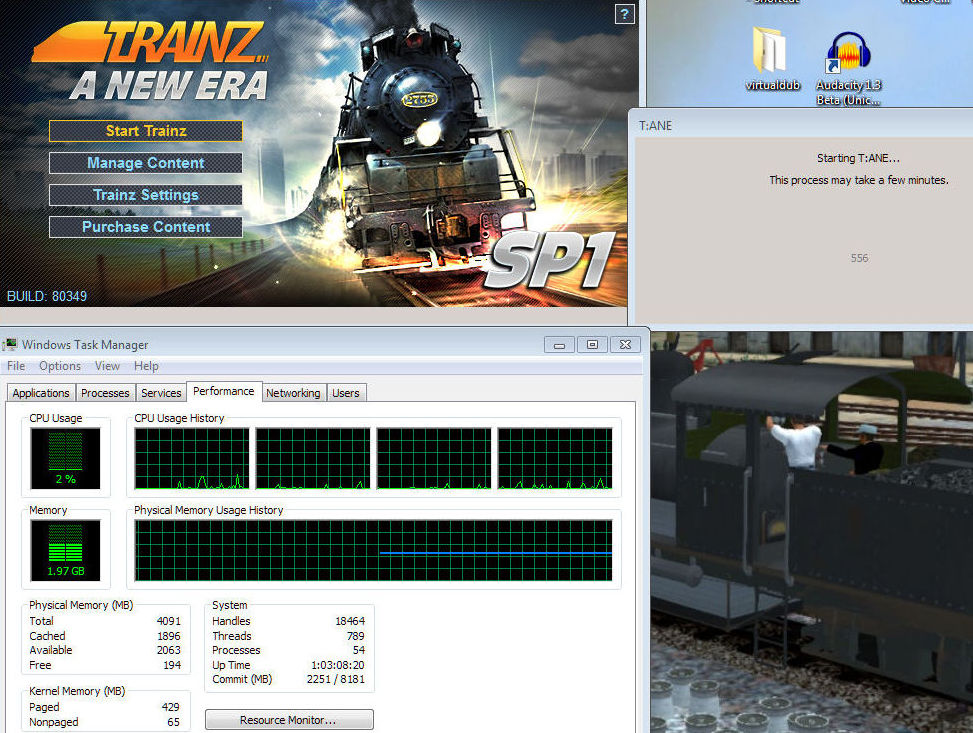Click the Threads value 789
973x733 pixels.
[x=356, y=636]
